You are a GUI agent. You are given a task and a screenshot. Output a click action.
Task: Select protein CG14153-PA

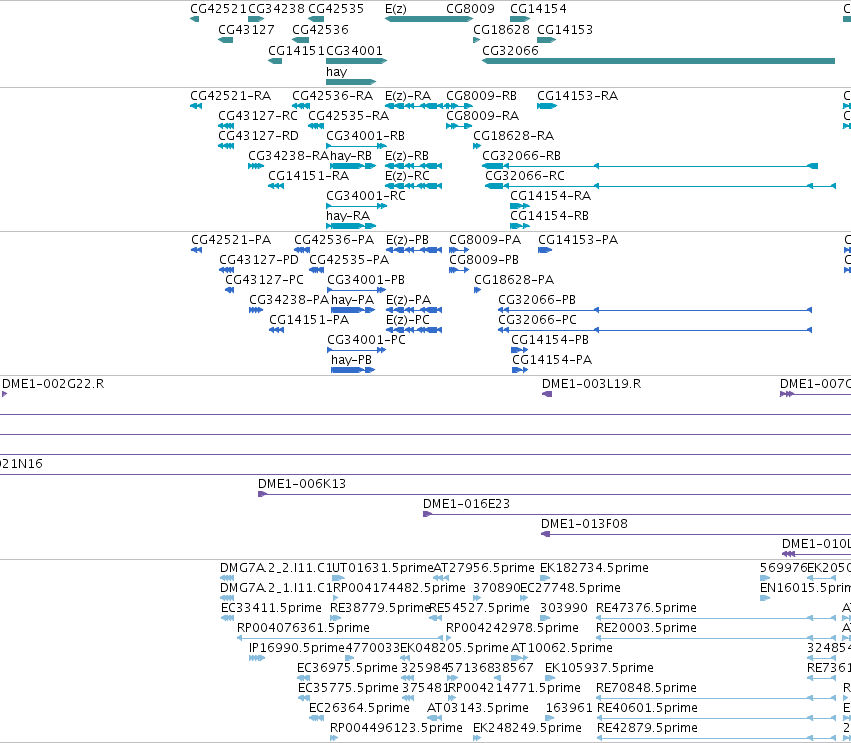point(578,240)
